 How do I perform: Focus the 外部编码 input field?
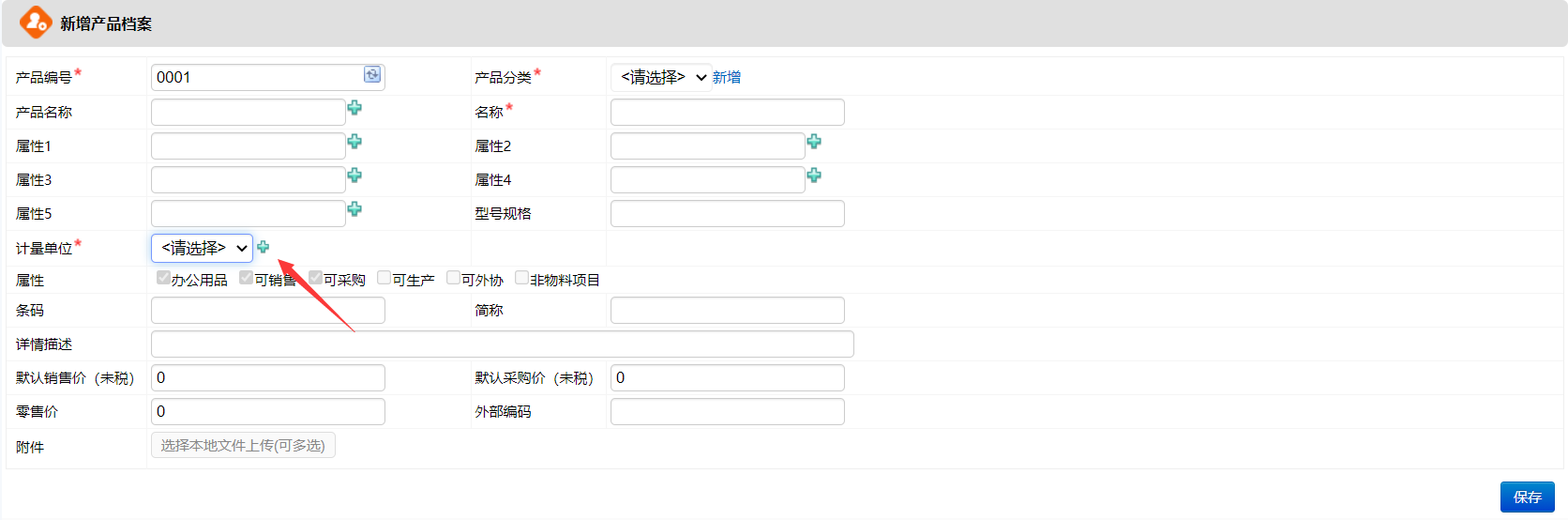(728, 411)
